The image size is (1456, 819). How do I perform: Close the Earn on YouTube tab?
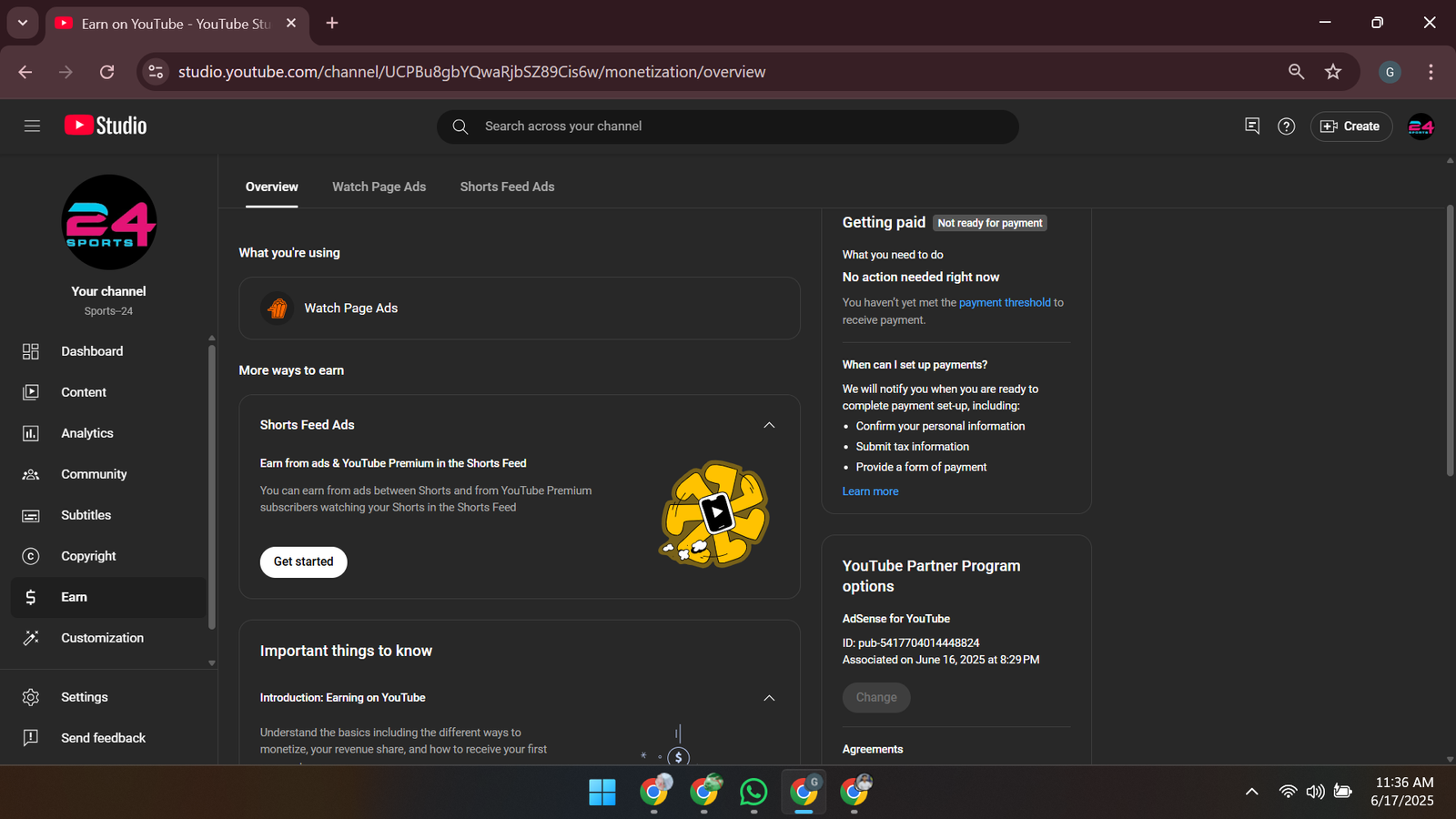(291, 23)
